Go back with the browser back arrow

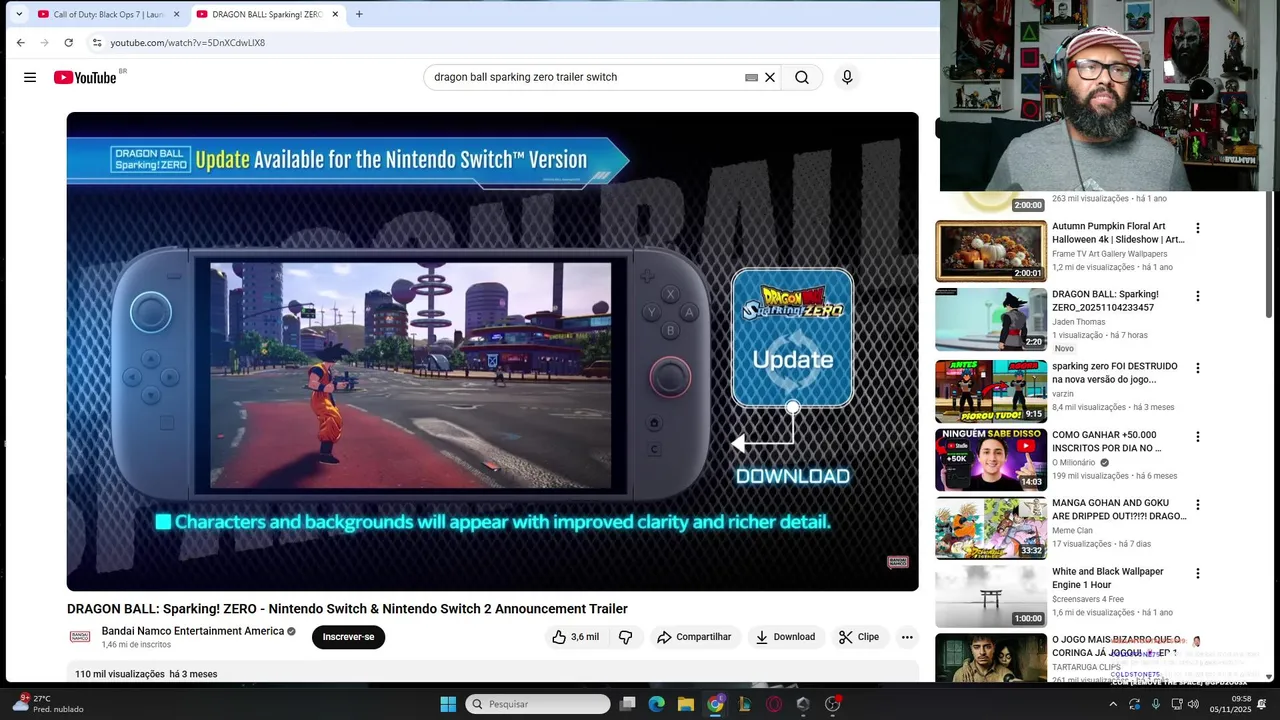[x=20, y=43]
